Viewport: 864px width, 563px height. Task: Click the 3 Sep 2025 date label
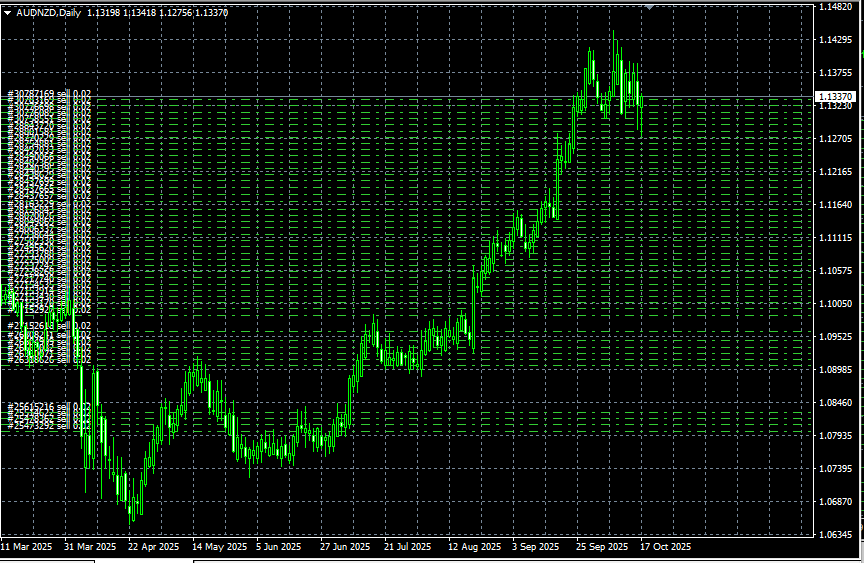click(534, 548)
